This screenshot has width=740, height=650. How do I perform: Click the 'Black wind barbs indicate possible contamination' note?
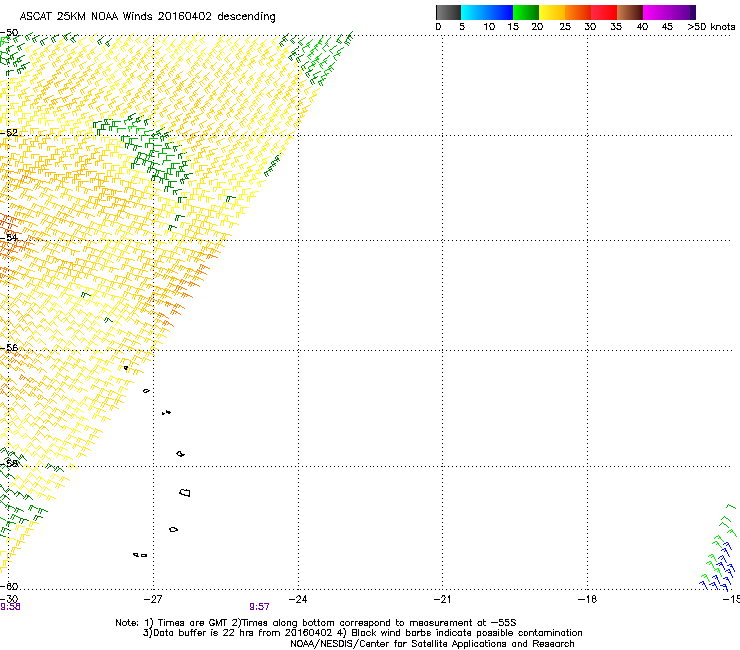467,633
